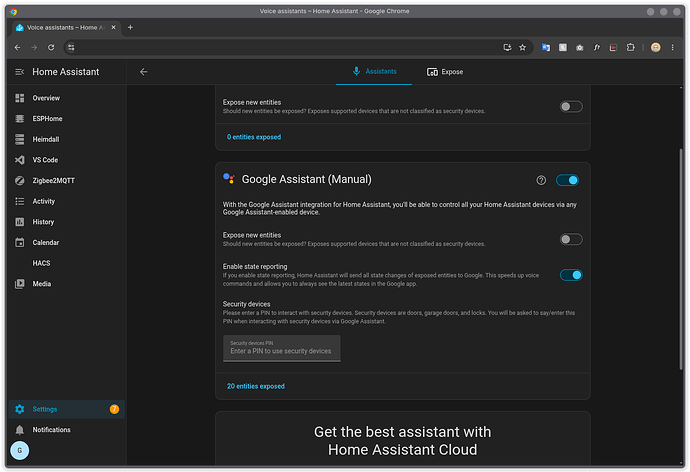Collapse the Home Assistant sidebar menu icon
The height and width of the screenshot is (472, 690).
20,72
